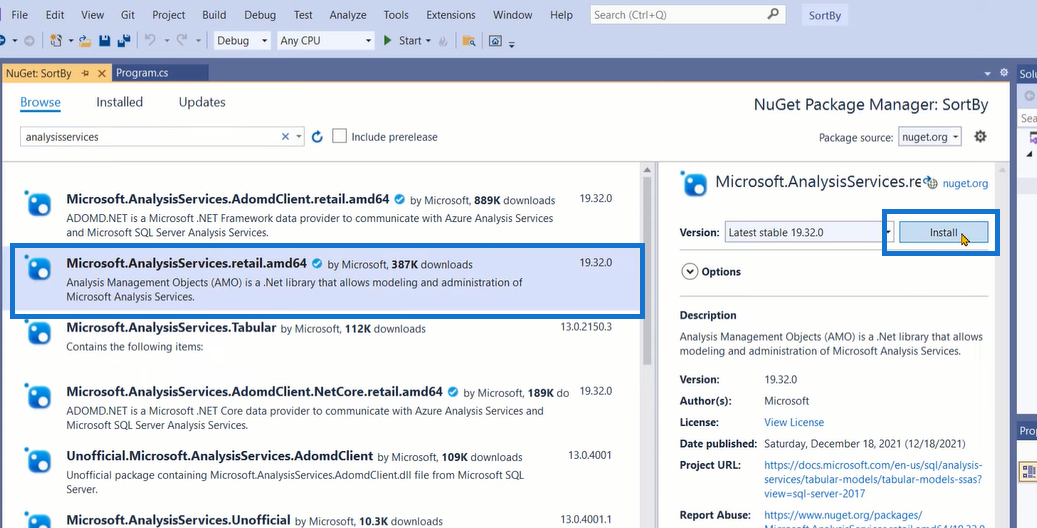
Task: Click the AdomdClient.NetCore.retail.amd64 package icon
Action: pos(38,396)
